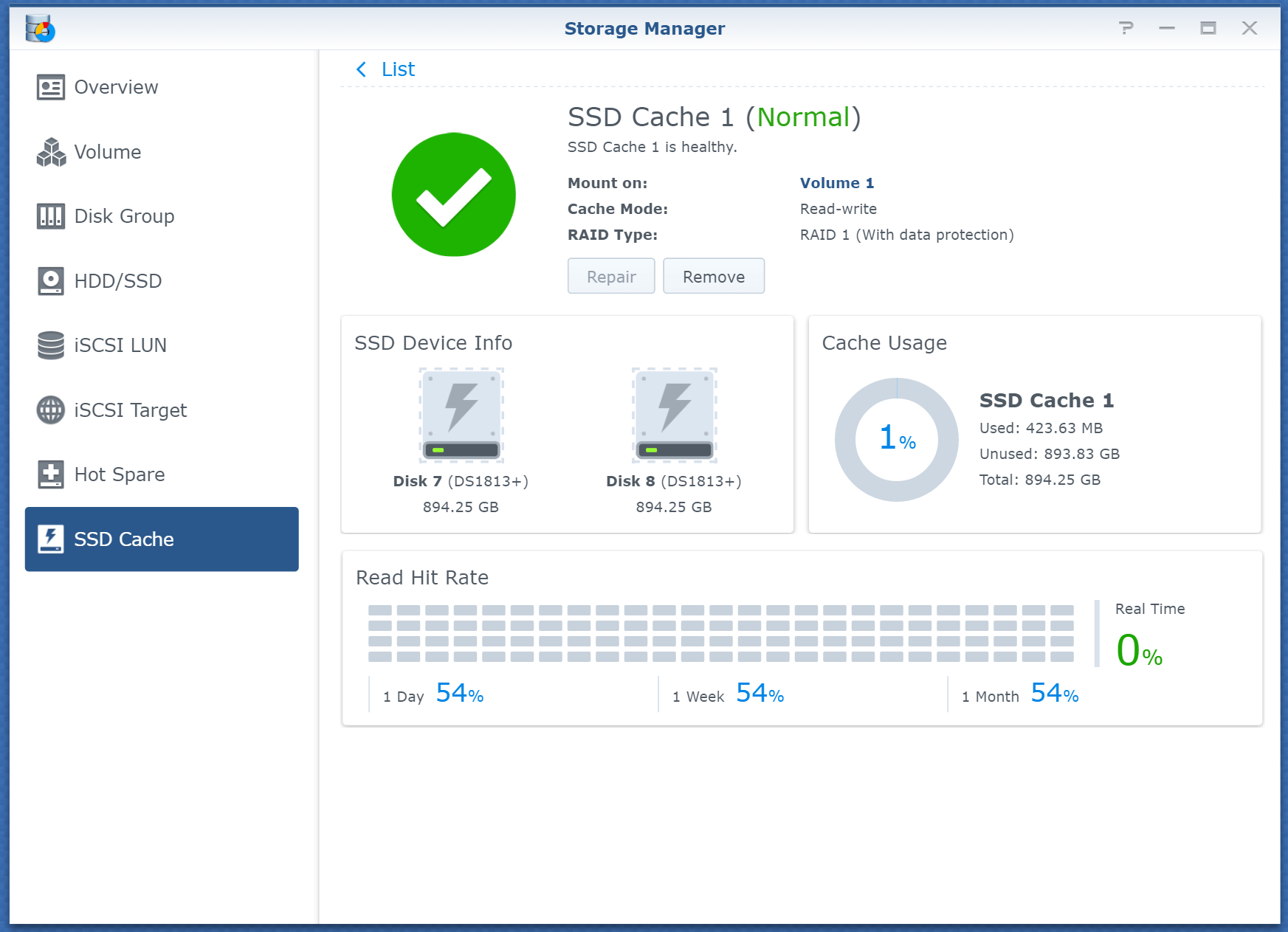Click the help question mark icon

1126,28
